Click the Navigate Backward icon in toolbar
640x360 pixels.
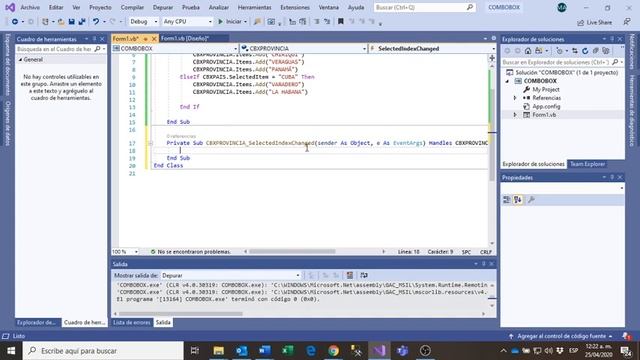click(x=15, y=22)
